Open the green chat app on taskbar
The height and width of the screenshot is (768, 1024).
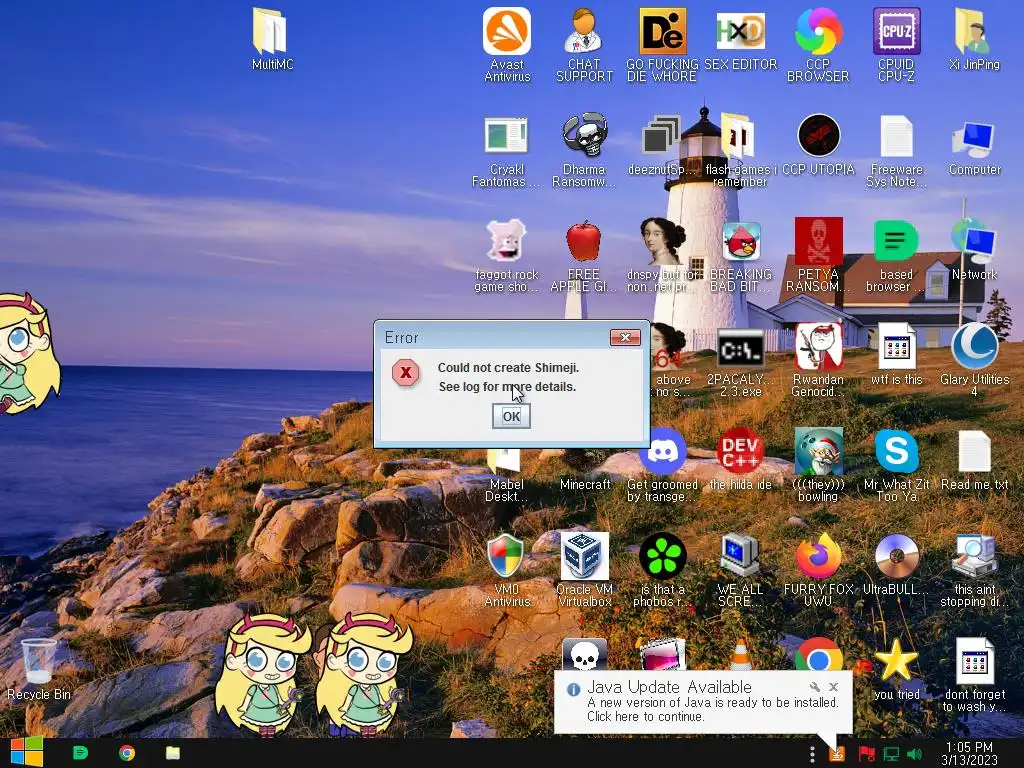pyautogui.click(x=80, y=753)
